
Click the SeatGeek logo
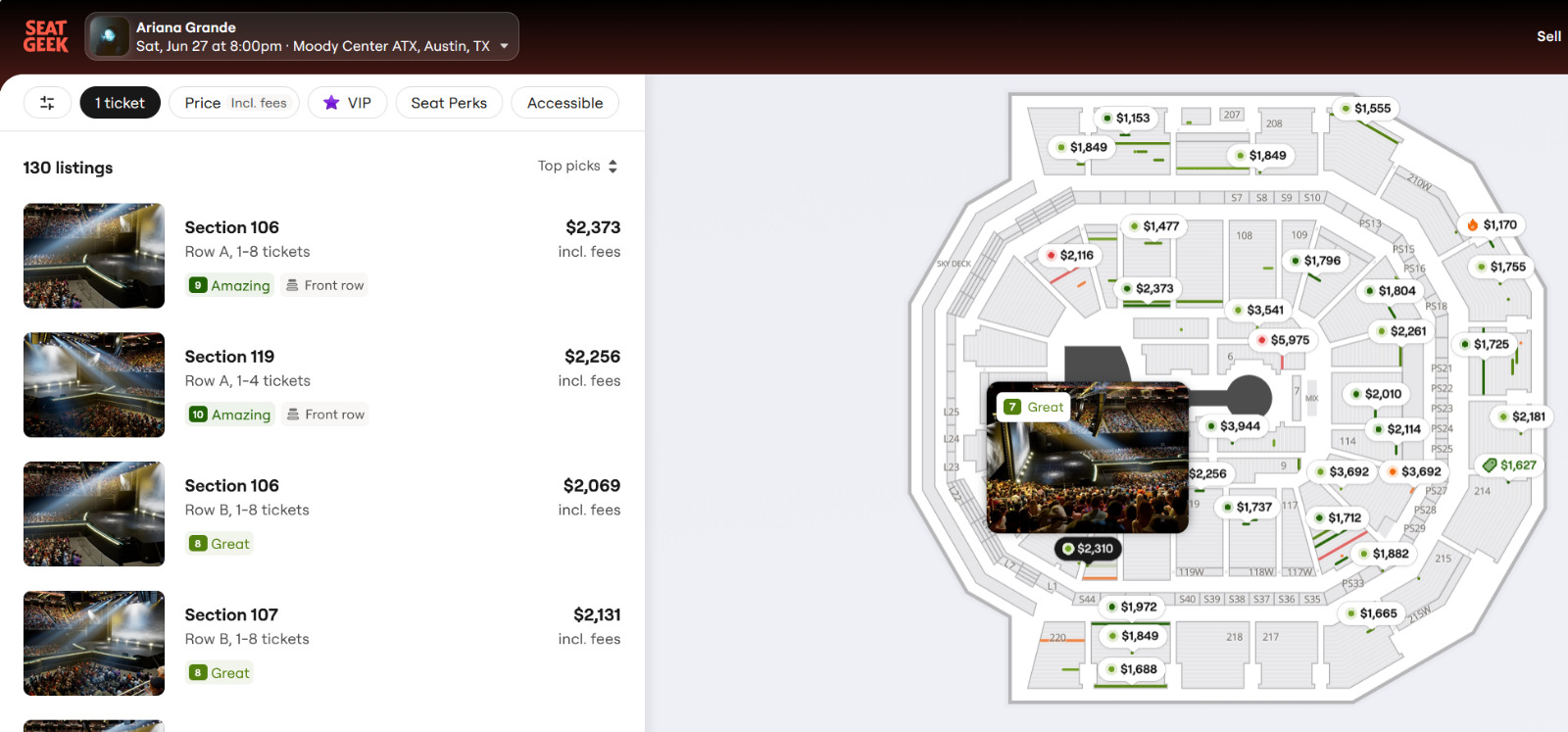[x=46, y=36]
